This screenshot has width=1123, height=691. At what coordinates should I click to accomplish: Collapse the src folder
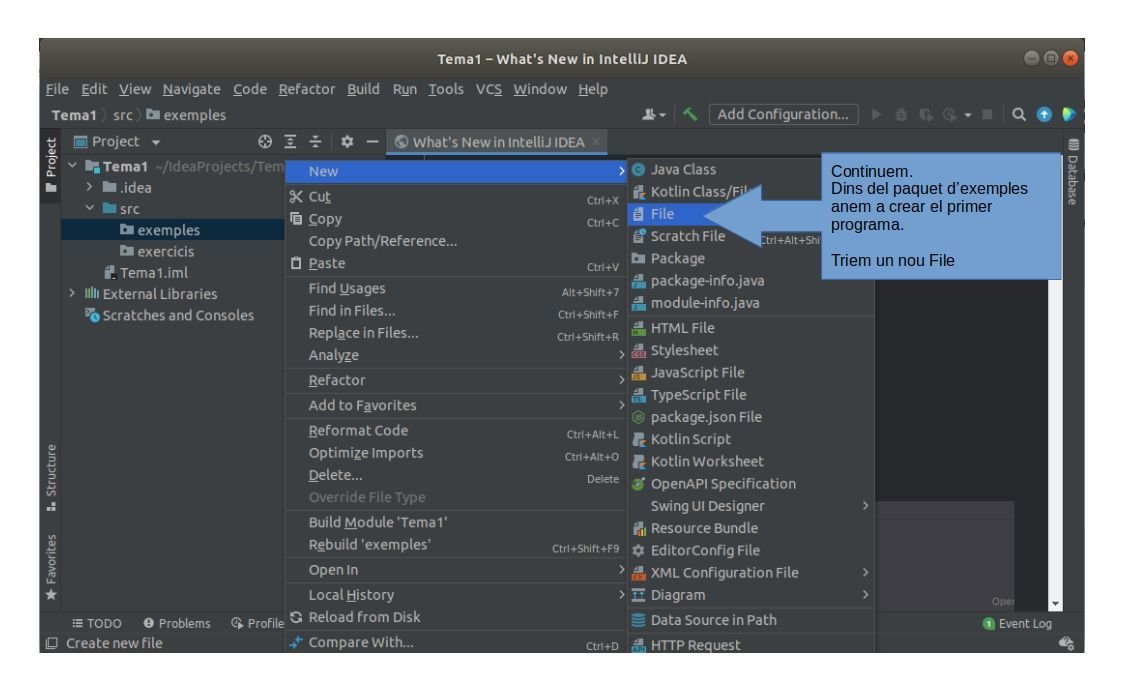(x=90, y=208)
